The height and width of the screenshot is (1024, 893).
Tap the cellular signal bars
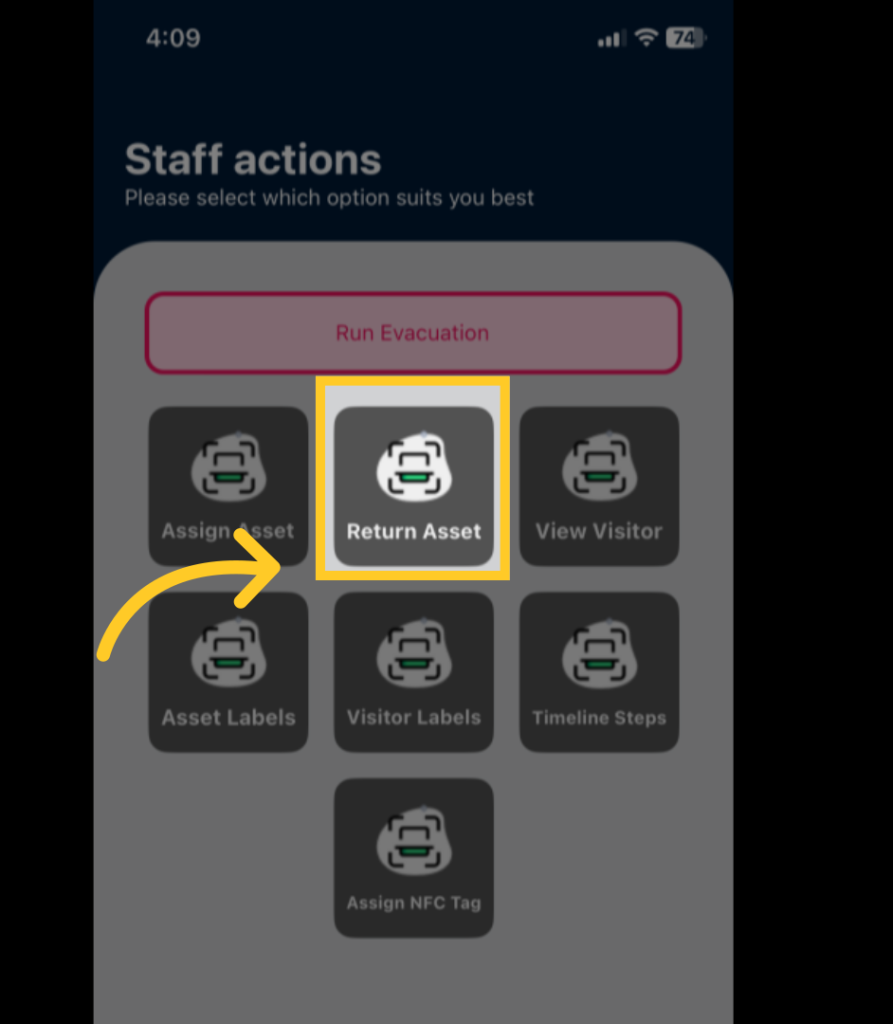pos(611,39)
